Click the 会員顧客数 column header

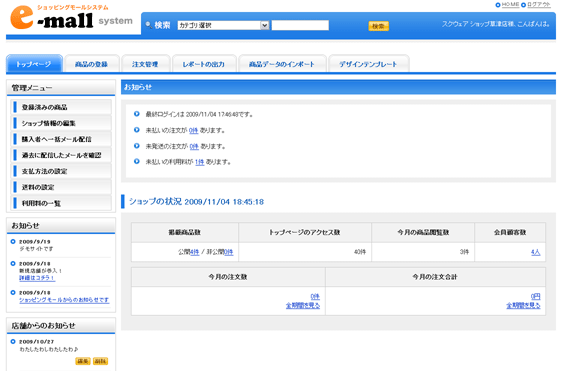point(510,232)
